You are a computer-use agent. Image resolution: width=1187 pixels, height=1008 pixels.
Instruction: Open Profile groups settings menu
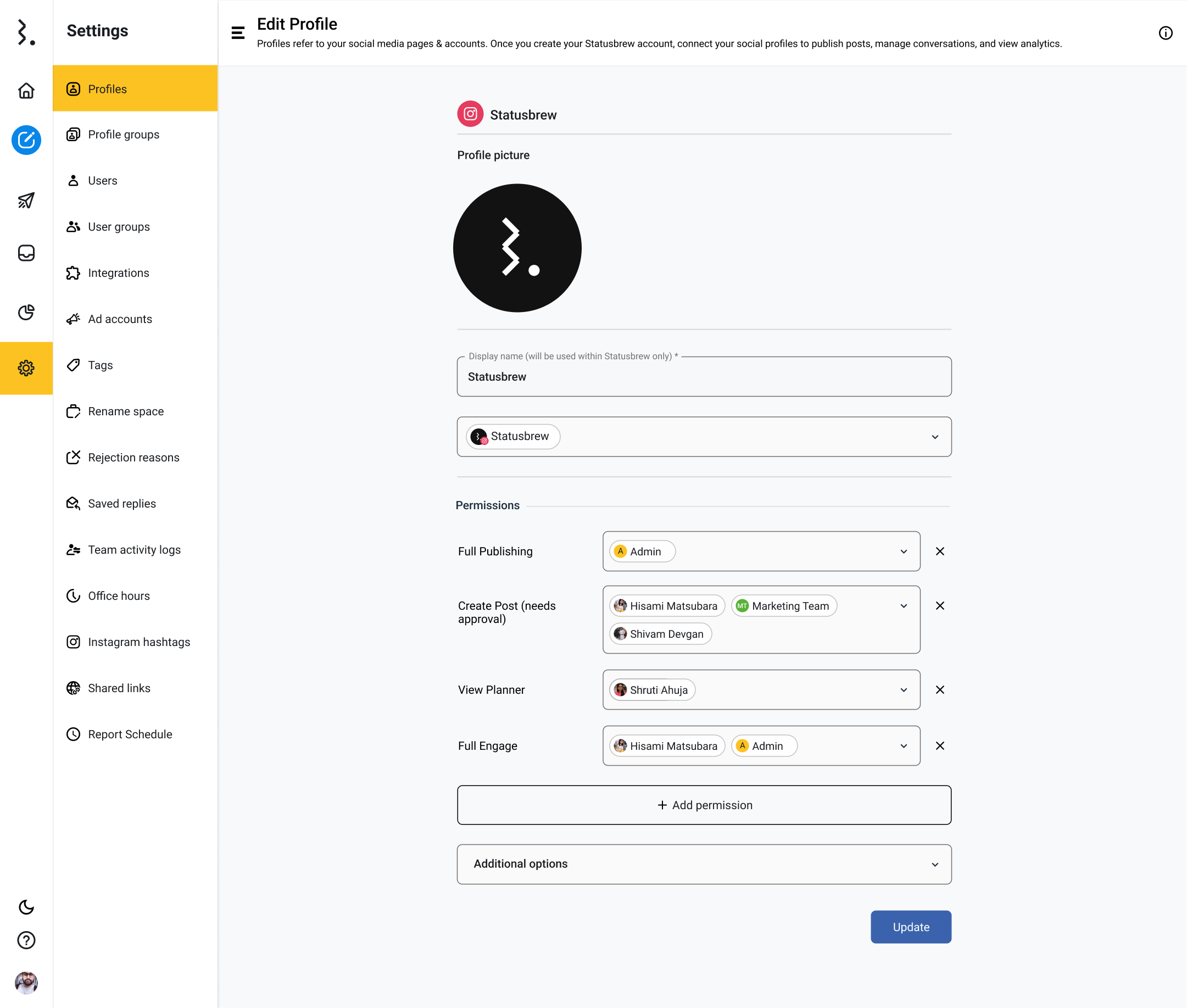point(124,135)
